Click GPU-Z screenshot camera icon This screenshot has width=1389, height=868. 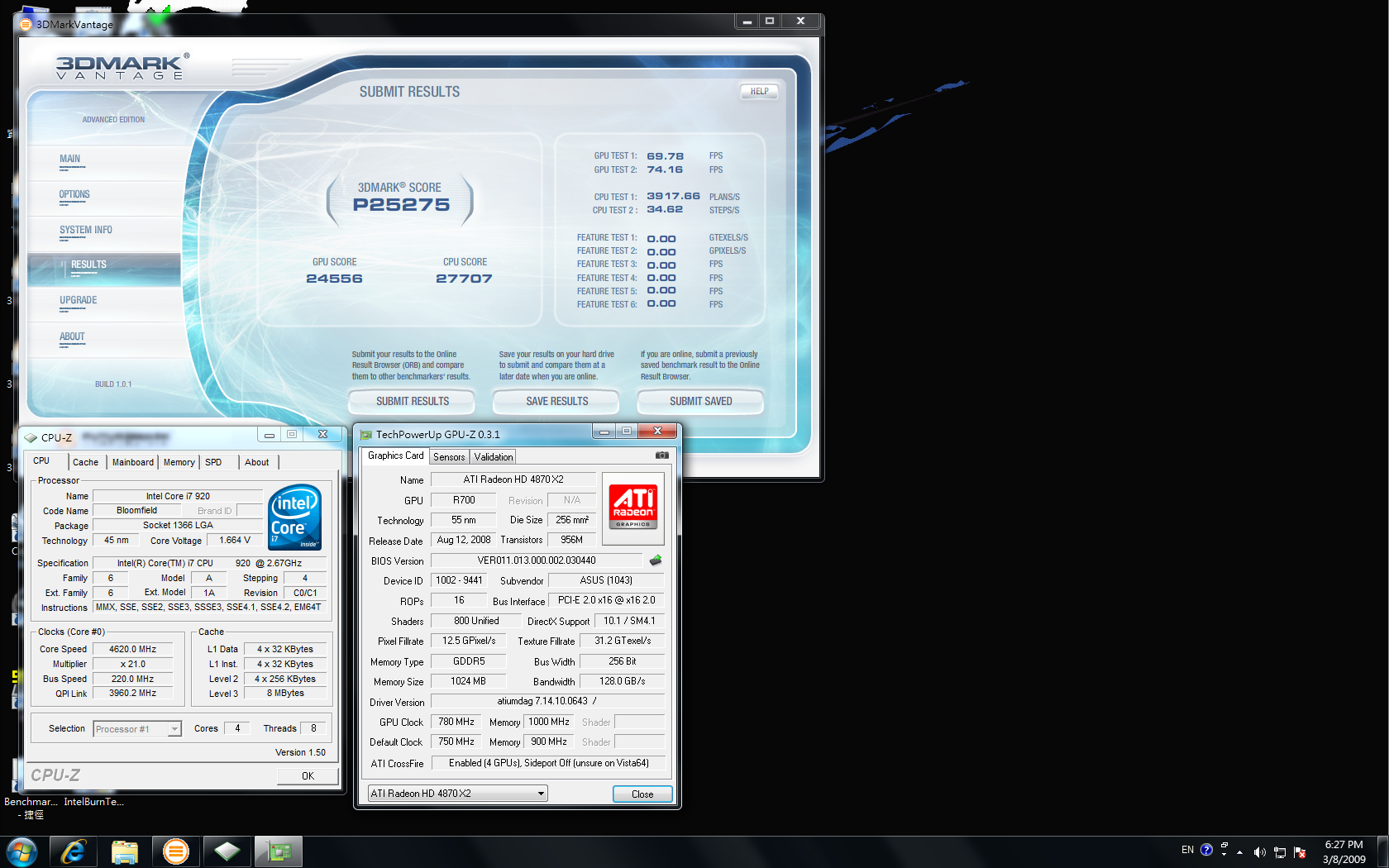tap(661, 455)
